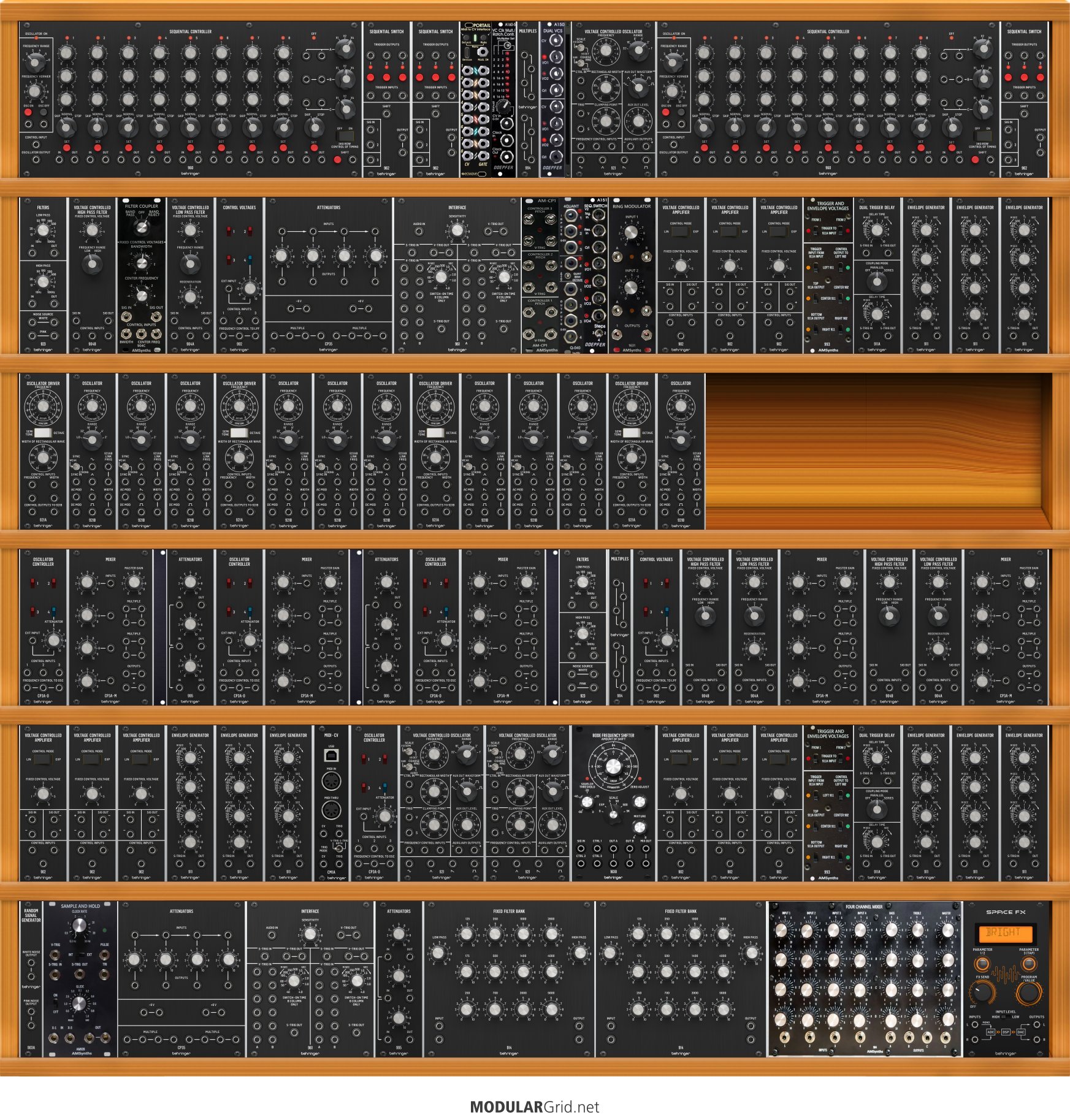Toggle third-row timing switch on right Sequential Controller

point(982,136)
